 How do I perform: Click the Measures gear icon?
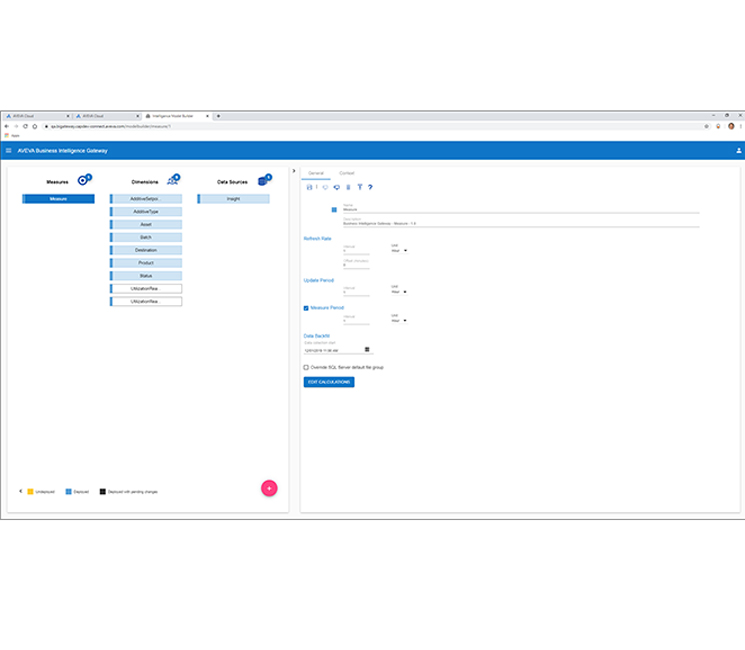tap(84, 180)
